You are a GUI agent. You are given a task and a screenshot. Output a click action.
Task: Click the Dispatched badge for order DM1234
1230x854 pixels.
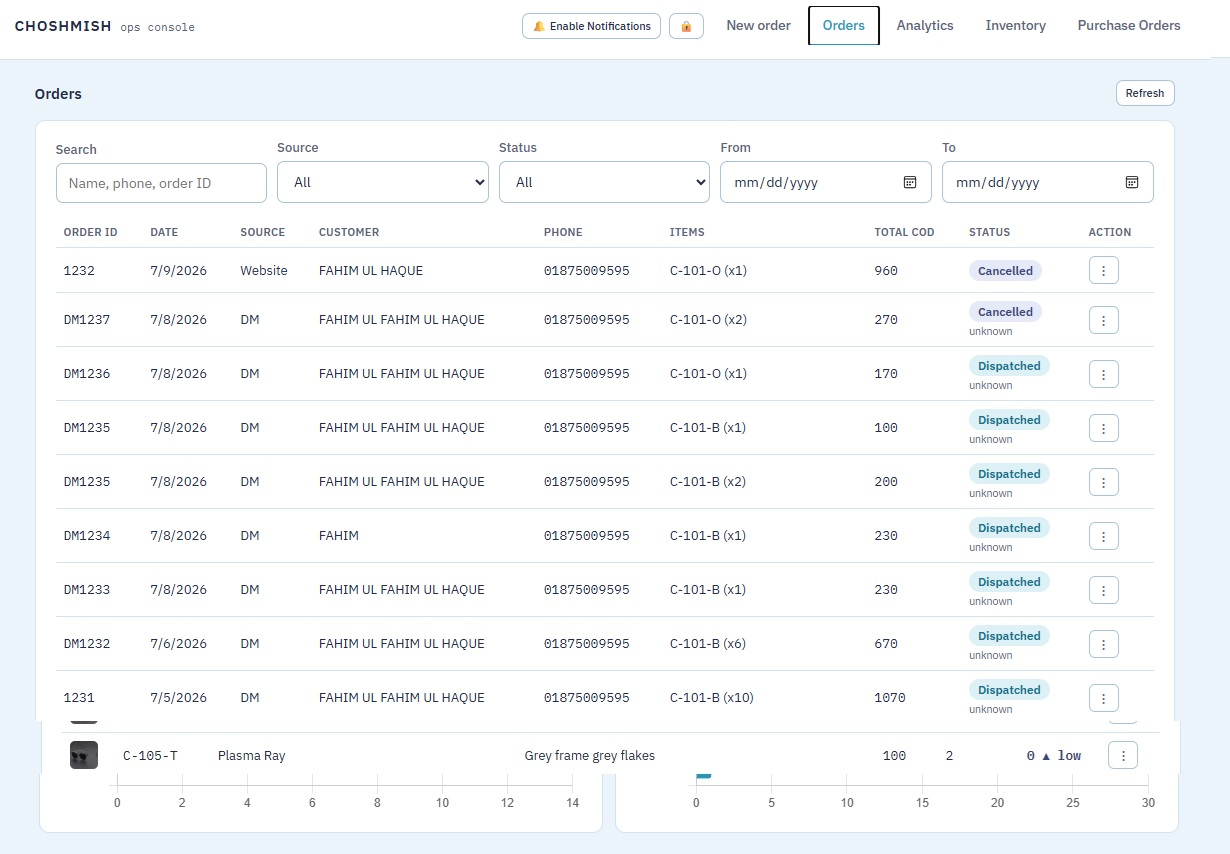[1009, 528]
